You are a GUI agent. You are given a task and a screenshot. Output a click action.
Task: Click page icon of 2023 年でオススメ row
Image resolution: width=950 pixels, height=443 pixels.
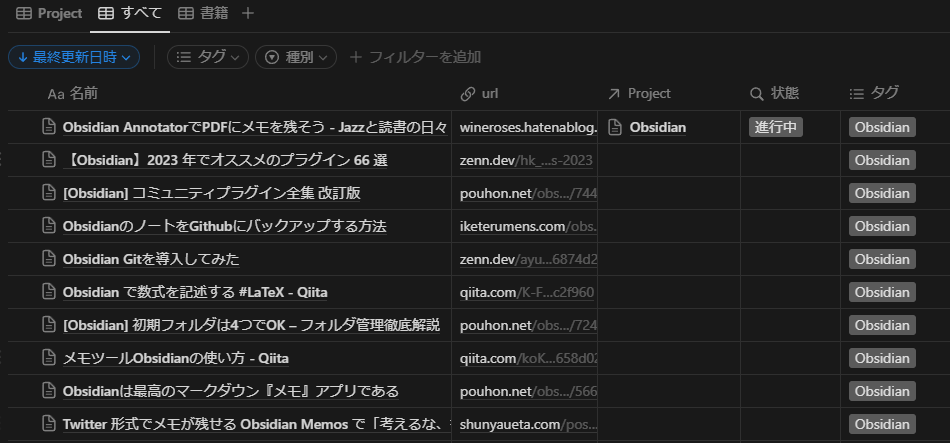tap(48, 160)
